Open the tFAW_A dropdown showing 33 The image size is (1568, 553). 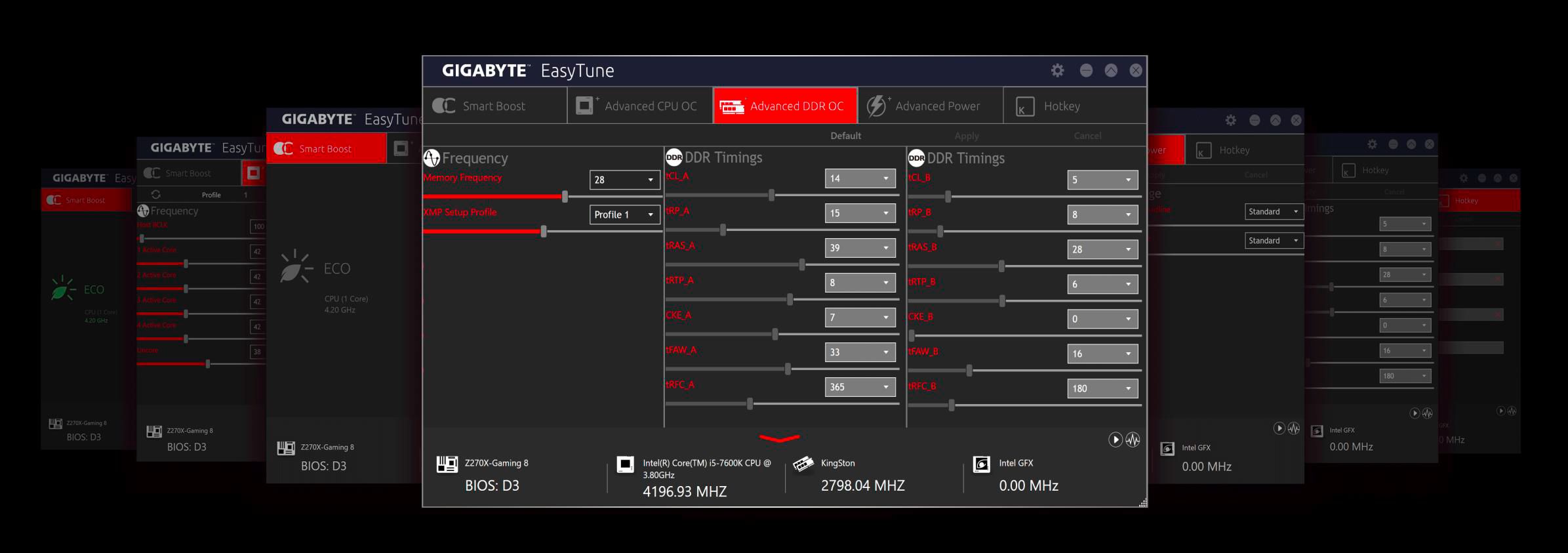(x=860, y=352)
